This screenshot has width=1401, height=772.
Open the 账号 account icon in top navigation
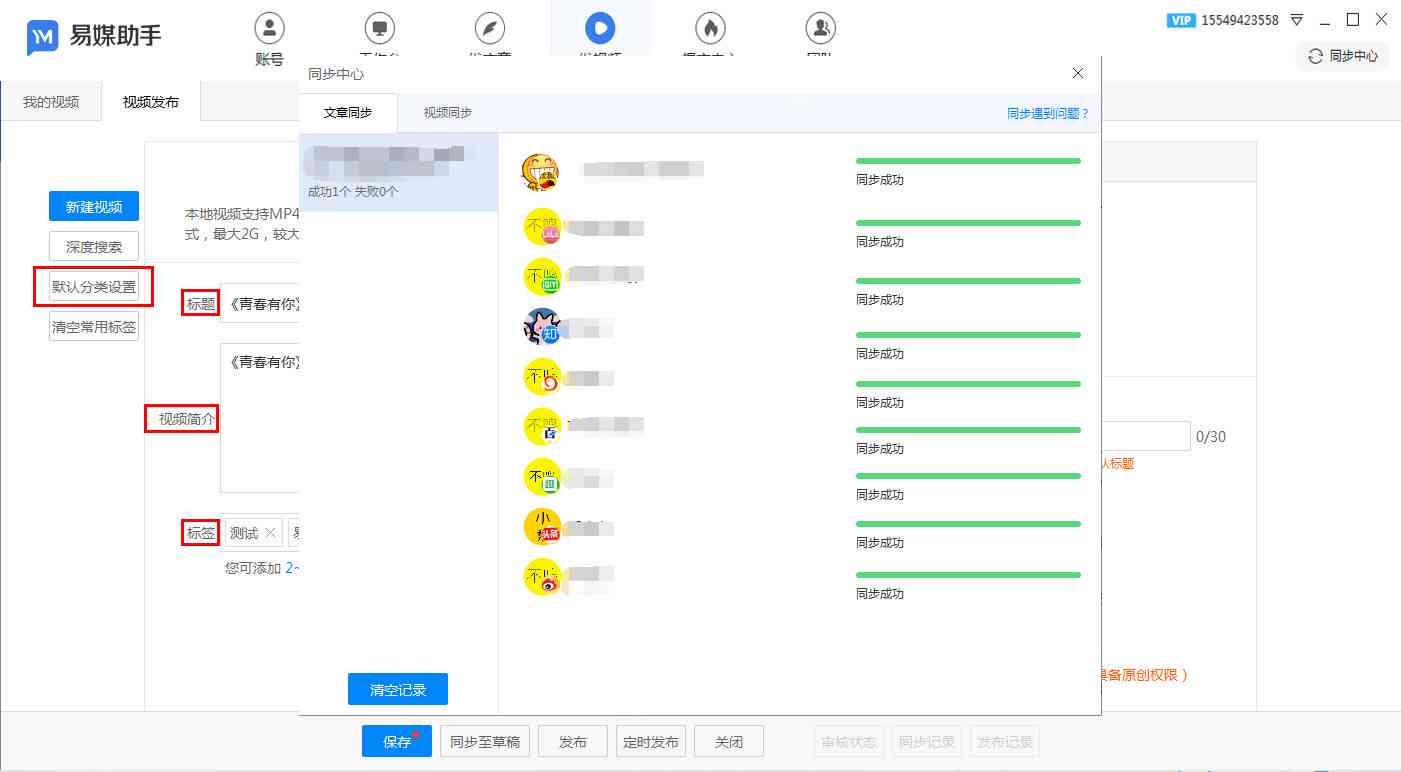[269, 27]
